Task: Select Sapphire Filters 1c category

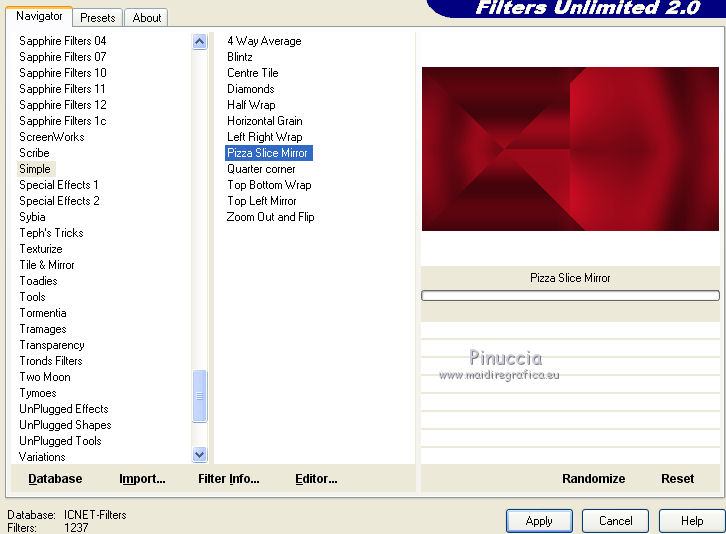Action: tap(63, 121)
